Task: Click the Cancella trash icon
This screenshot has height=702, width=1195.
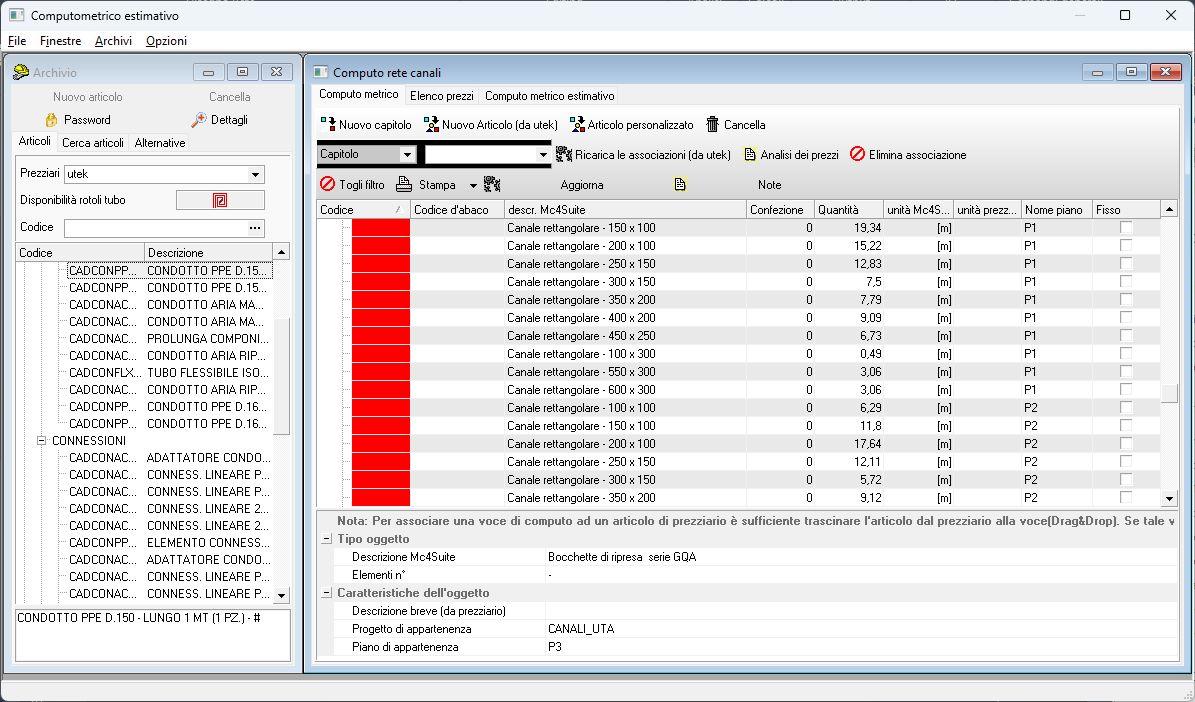Action: click(713, 125)
